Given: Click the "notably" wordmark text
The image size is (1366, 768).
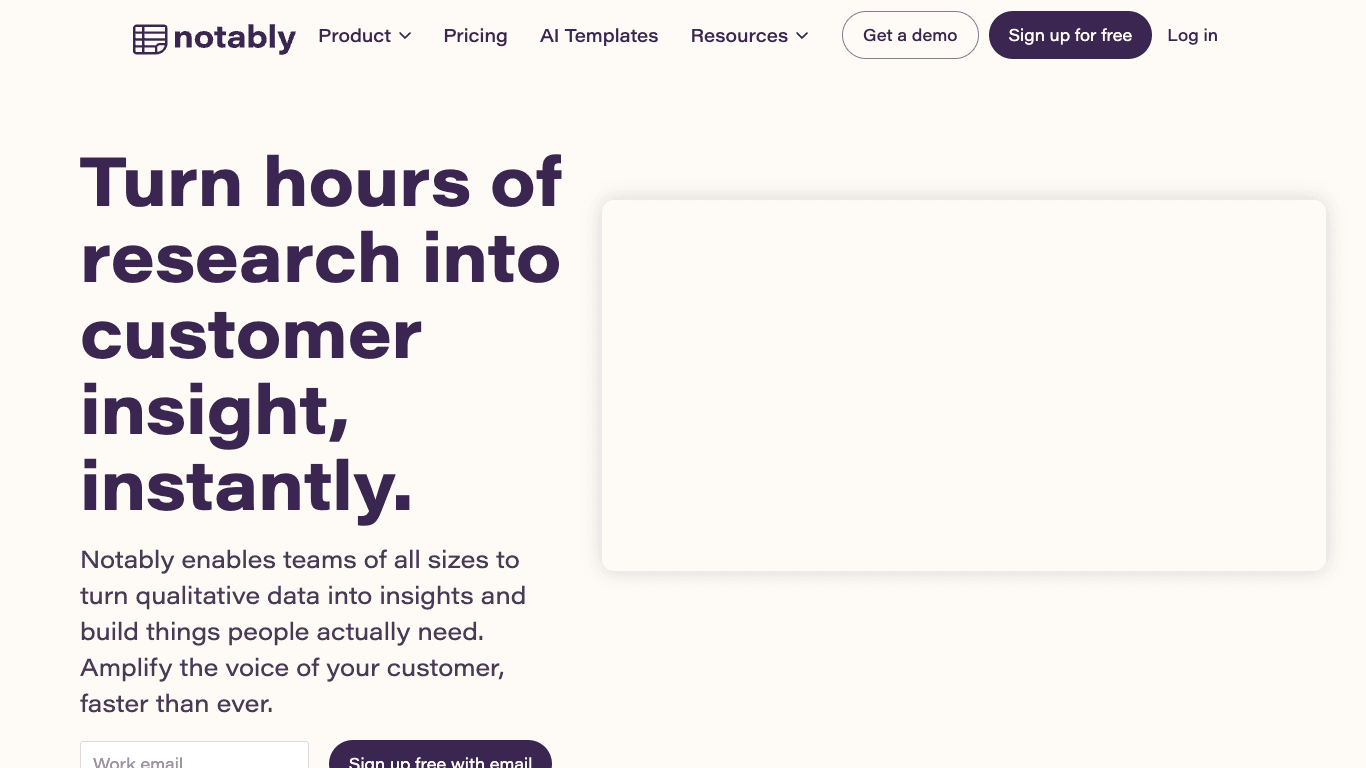Looking at the screenshot, I should 234,38.
